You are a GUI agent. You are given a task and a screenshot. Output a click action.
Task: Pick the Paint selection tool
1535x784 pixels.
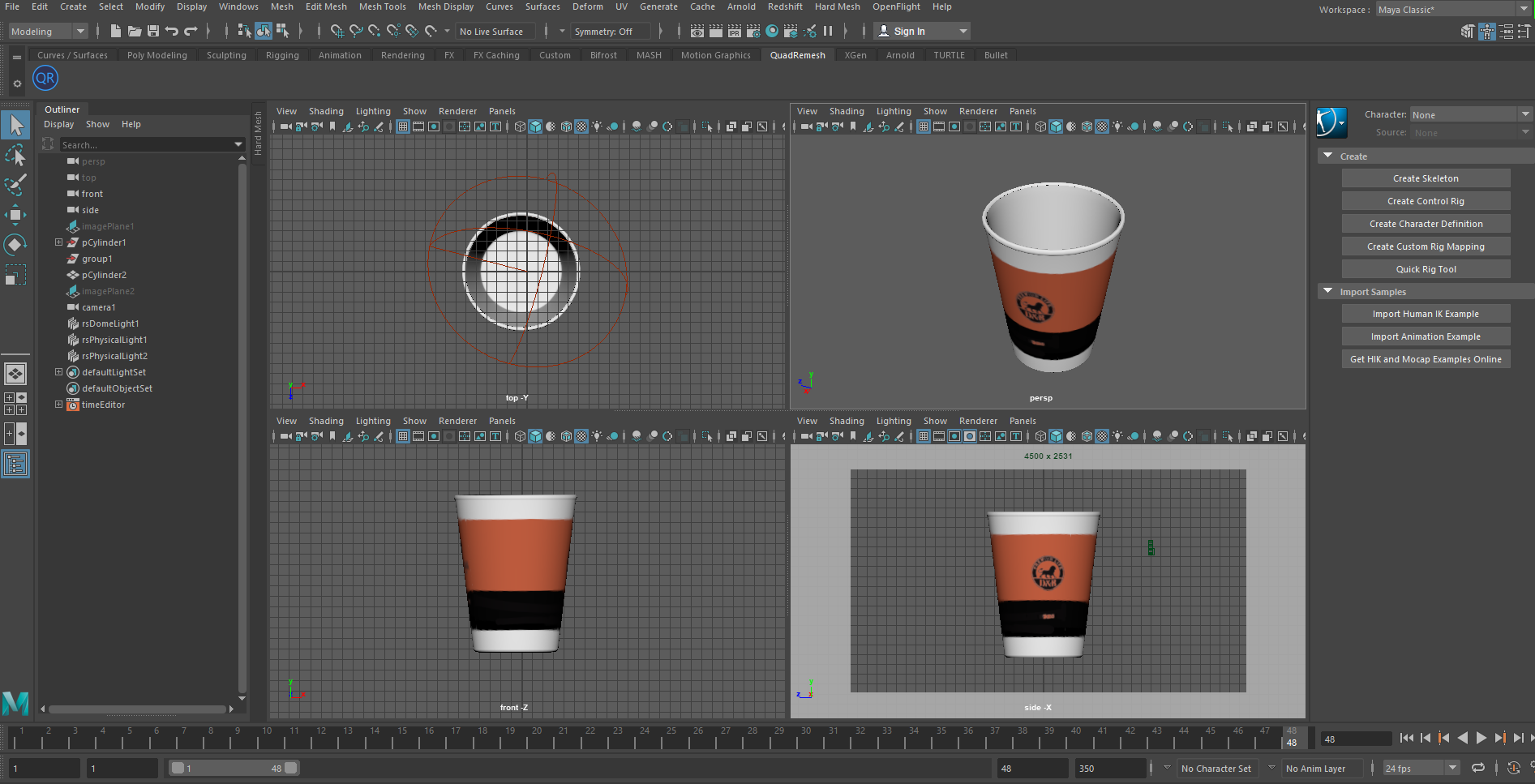coord(15,185)
